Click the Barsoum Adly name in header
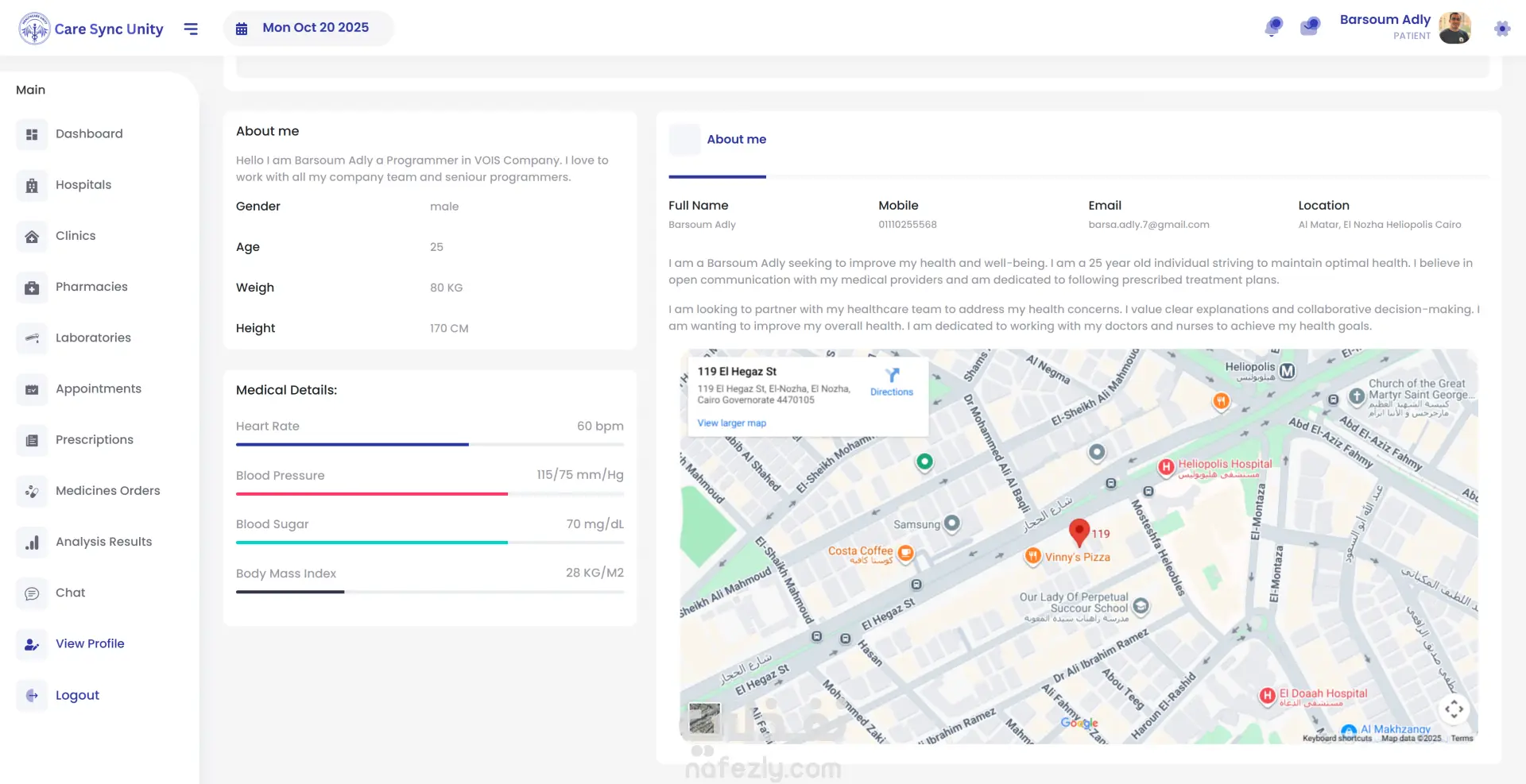The image size is (1526, 784). click(1385, 20)
